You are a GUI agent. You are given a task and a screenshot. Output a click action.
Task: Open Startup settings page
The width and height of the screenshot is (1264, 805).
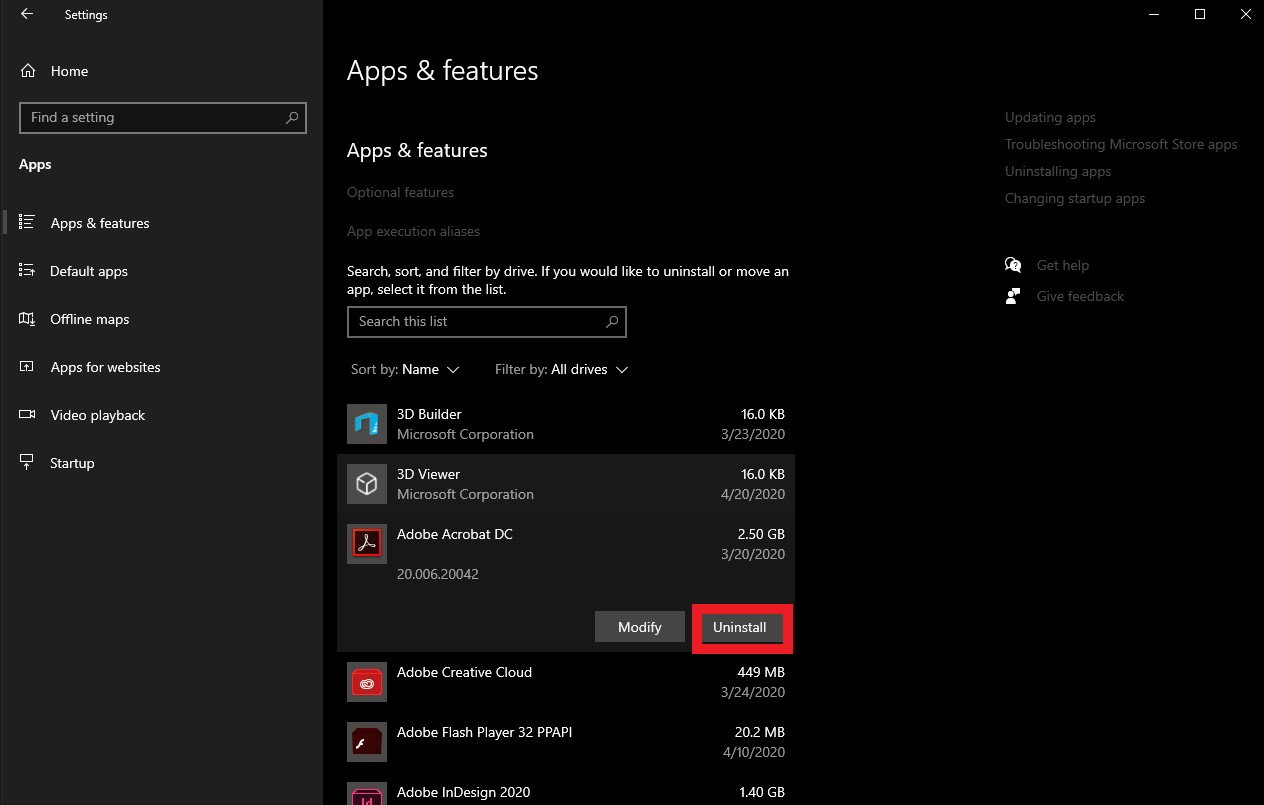click(72, 463)
